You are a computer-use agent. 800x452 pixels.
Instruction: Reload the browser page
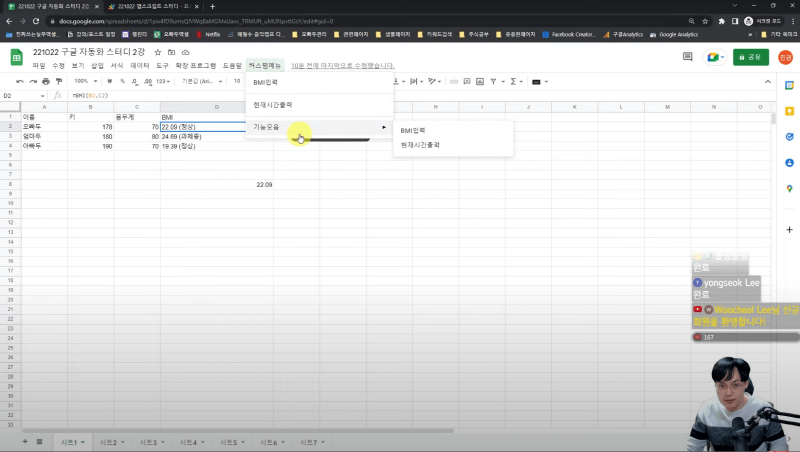click(36, 21)
